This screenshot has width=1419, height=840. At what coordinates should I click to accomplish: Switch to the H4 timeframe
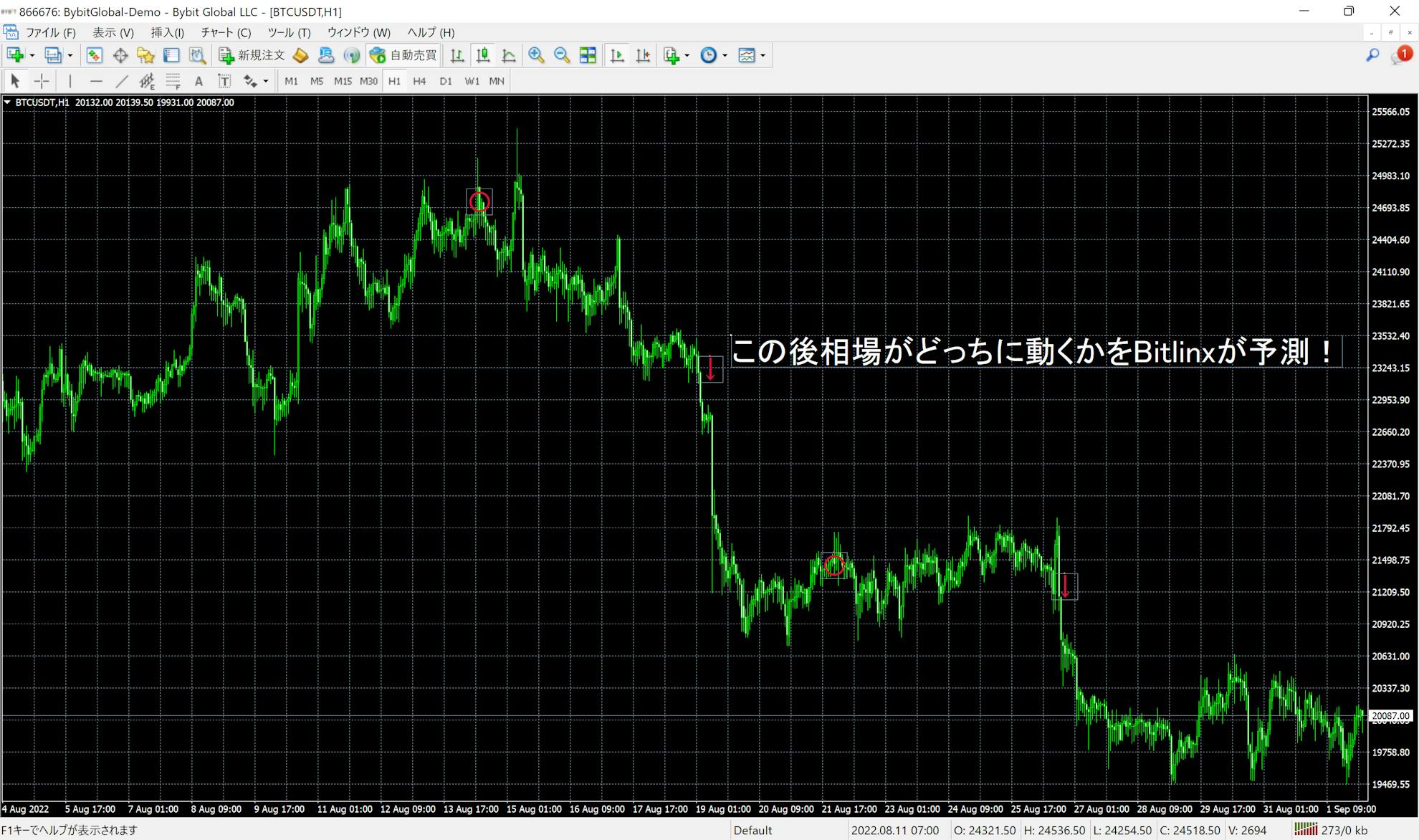point(419,81)
